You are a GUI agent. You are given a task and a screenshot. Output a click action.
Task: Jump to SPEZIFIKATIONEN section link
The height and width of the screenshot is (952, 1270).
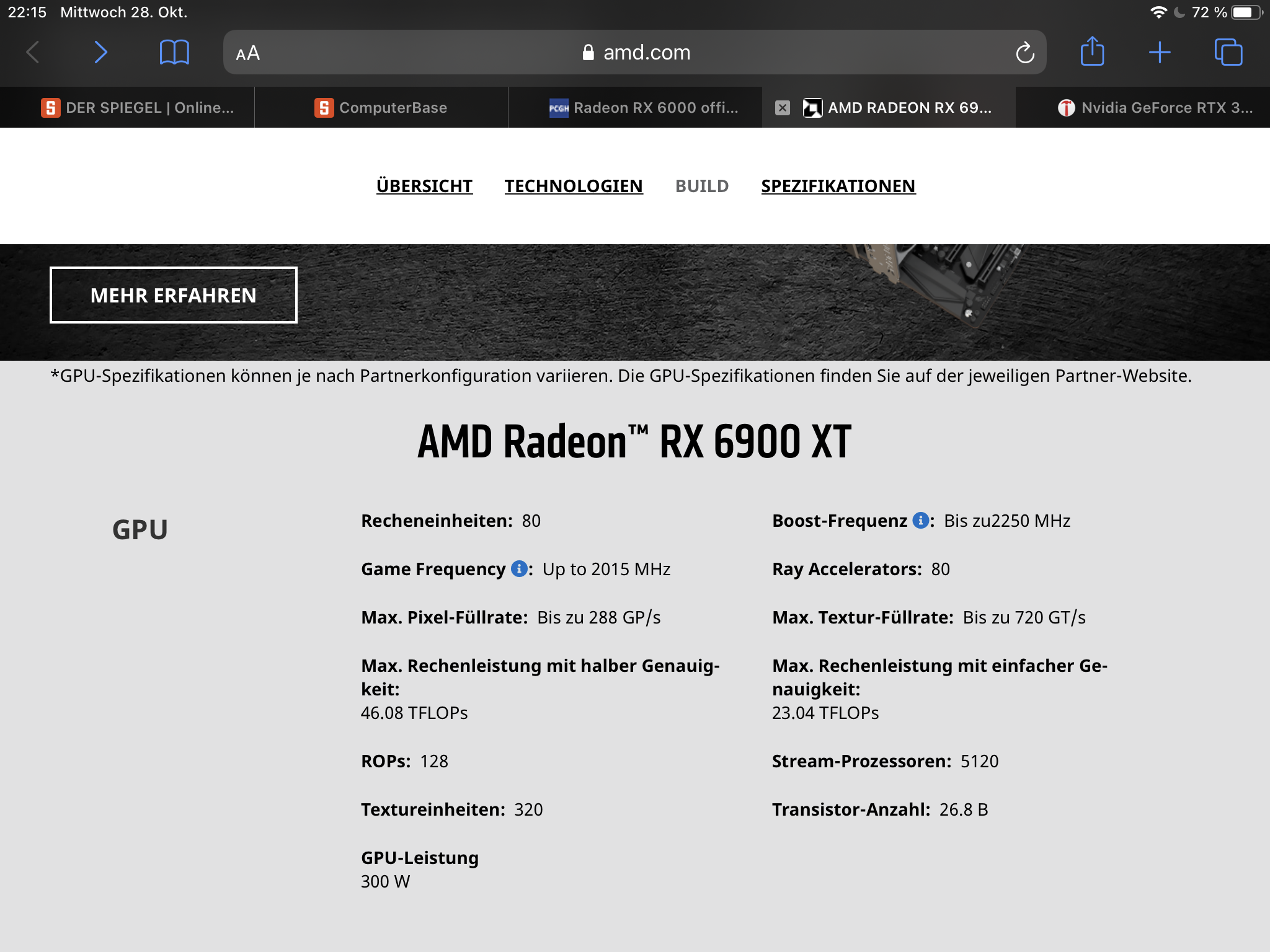838,186
